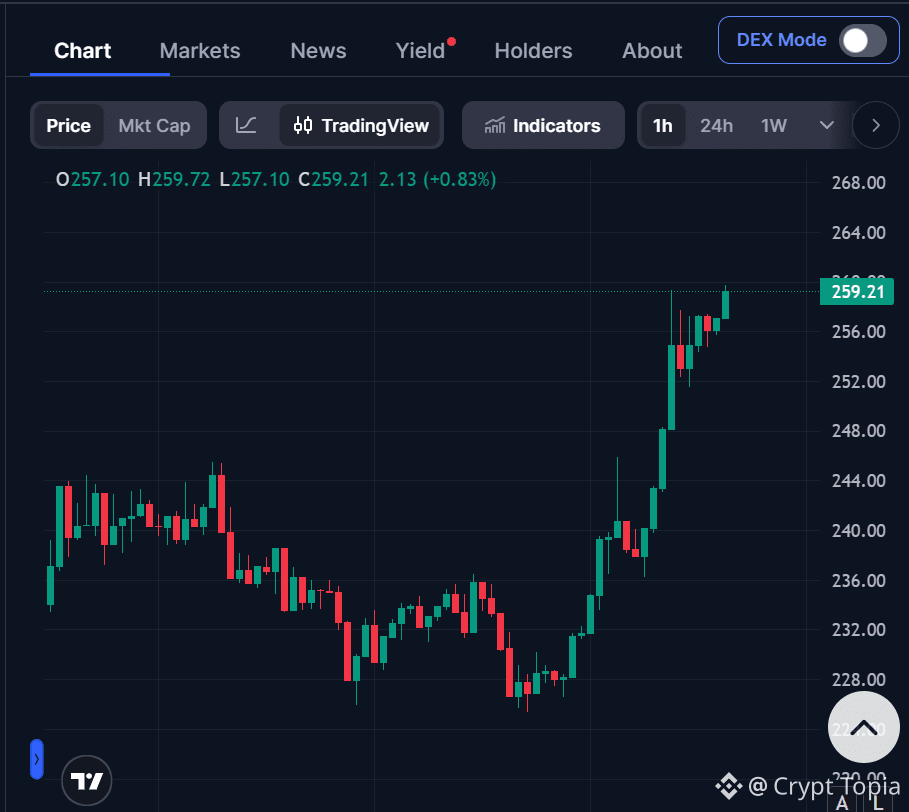The image size is (909, 812).
Task: Select the Price view option
Action: [x=68, y=126]
